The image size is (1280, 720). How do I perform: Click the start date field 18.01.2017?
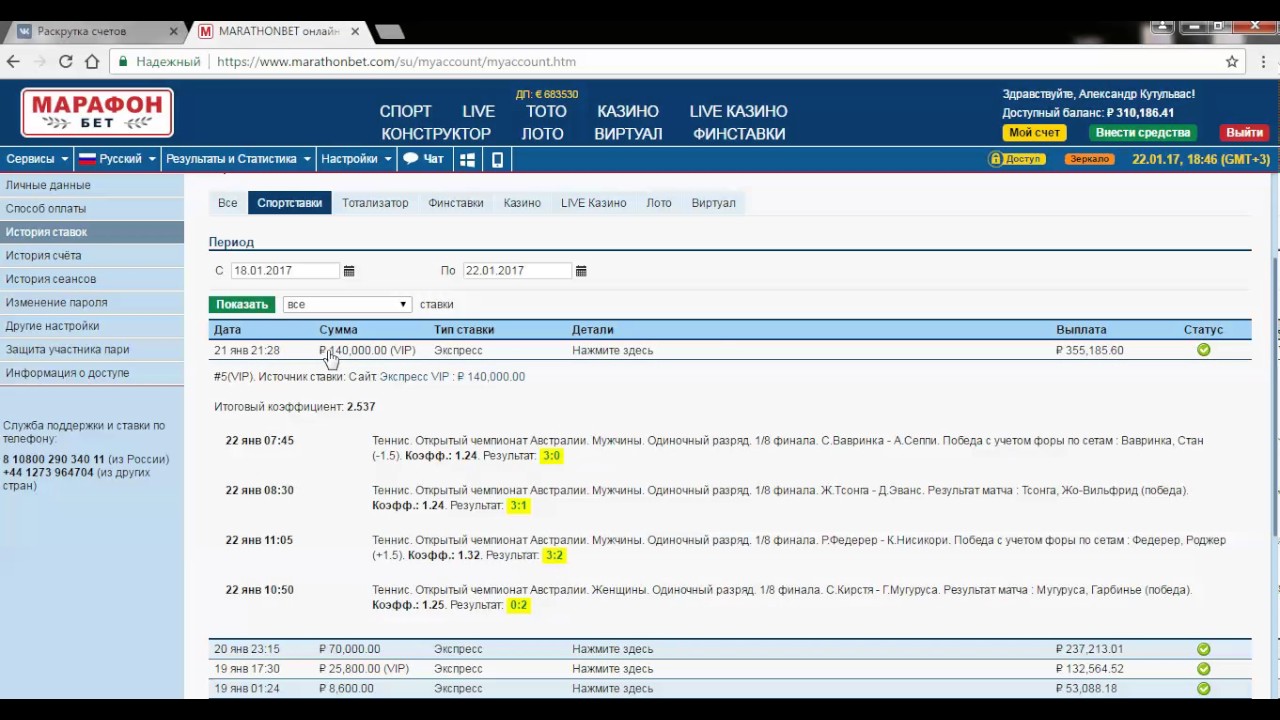coord(285,271)
